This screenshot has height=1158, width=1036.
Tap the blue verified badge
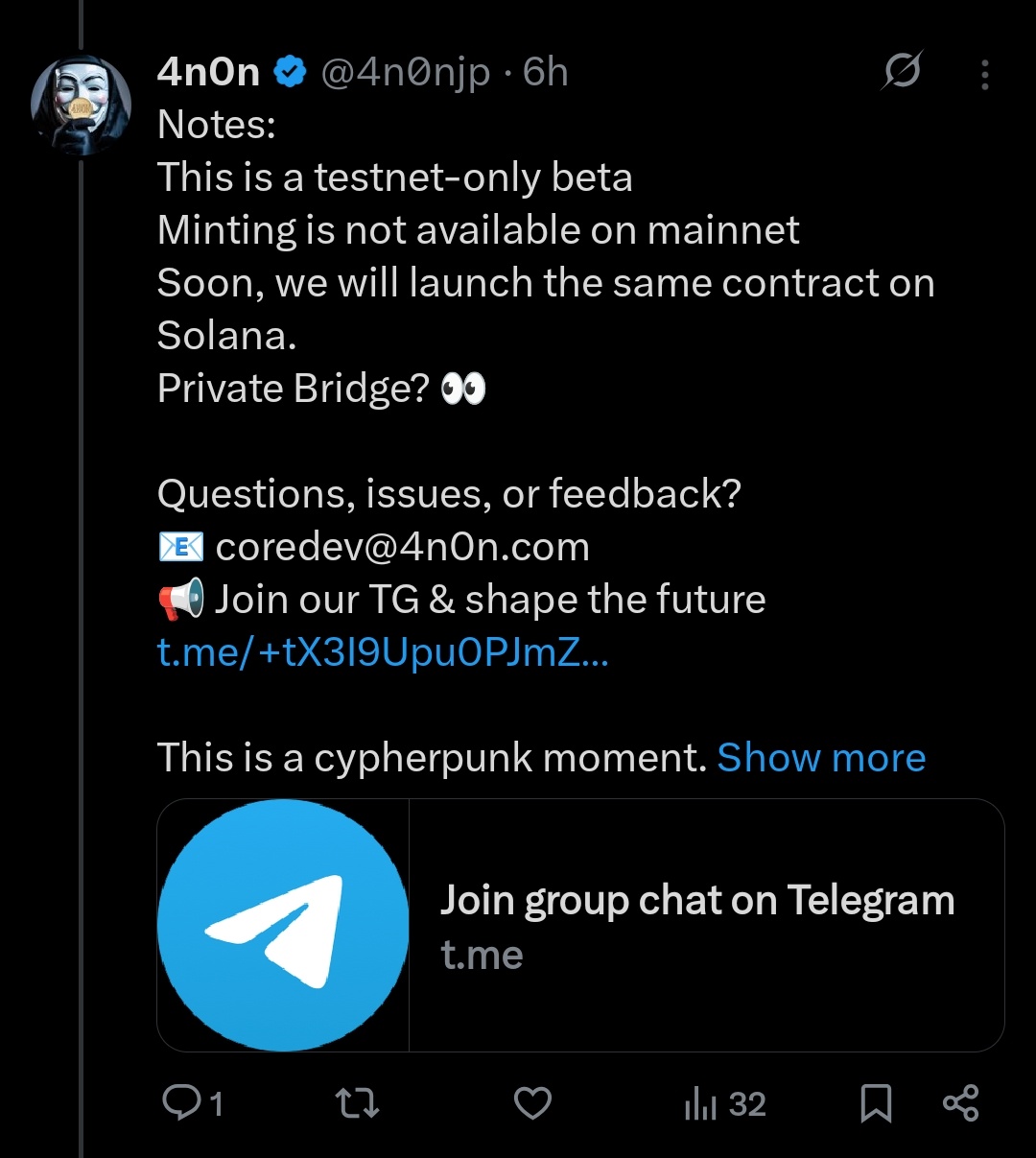291,72
